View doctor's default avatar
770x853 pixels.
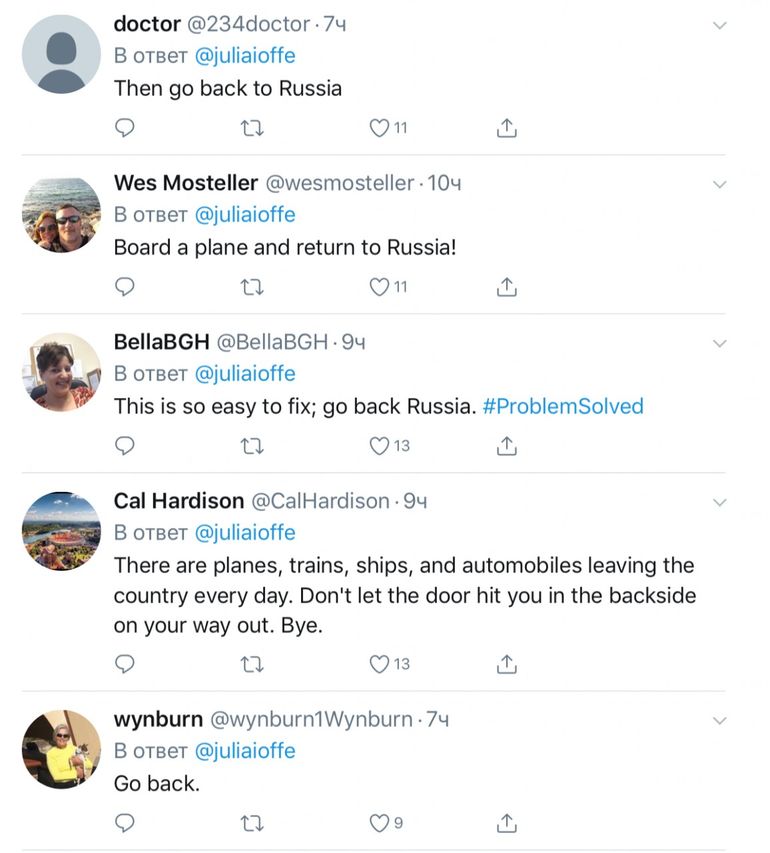(61, 54)
